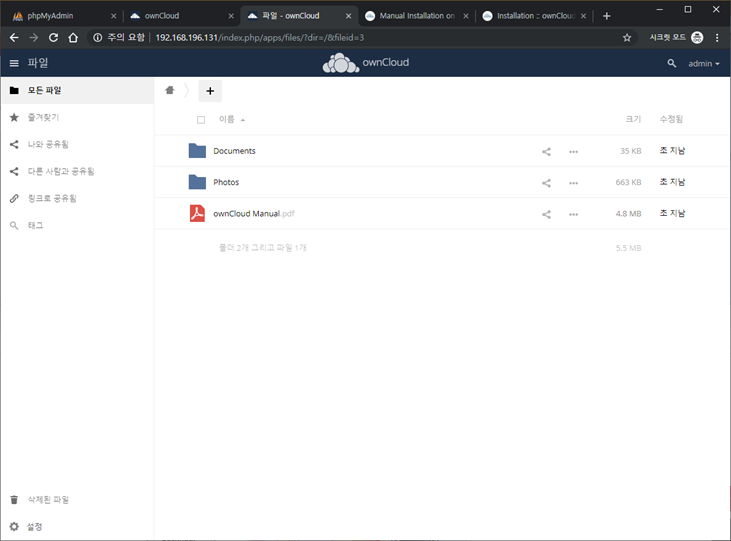Open the browser three-dot menu

pyautogui.click(x=717, y=37)
